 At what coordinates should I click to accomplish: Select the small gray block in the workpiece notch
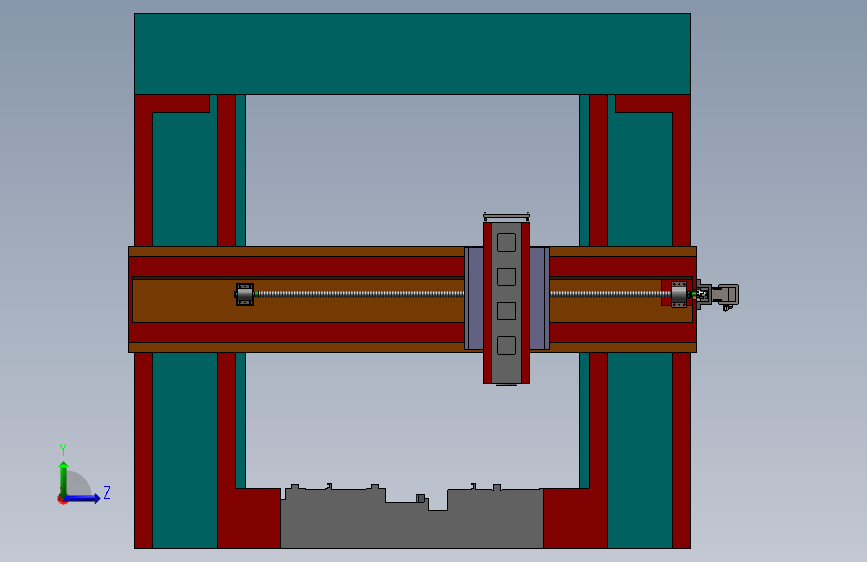420,498
